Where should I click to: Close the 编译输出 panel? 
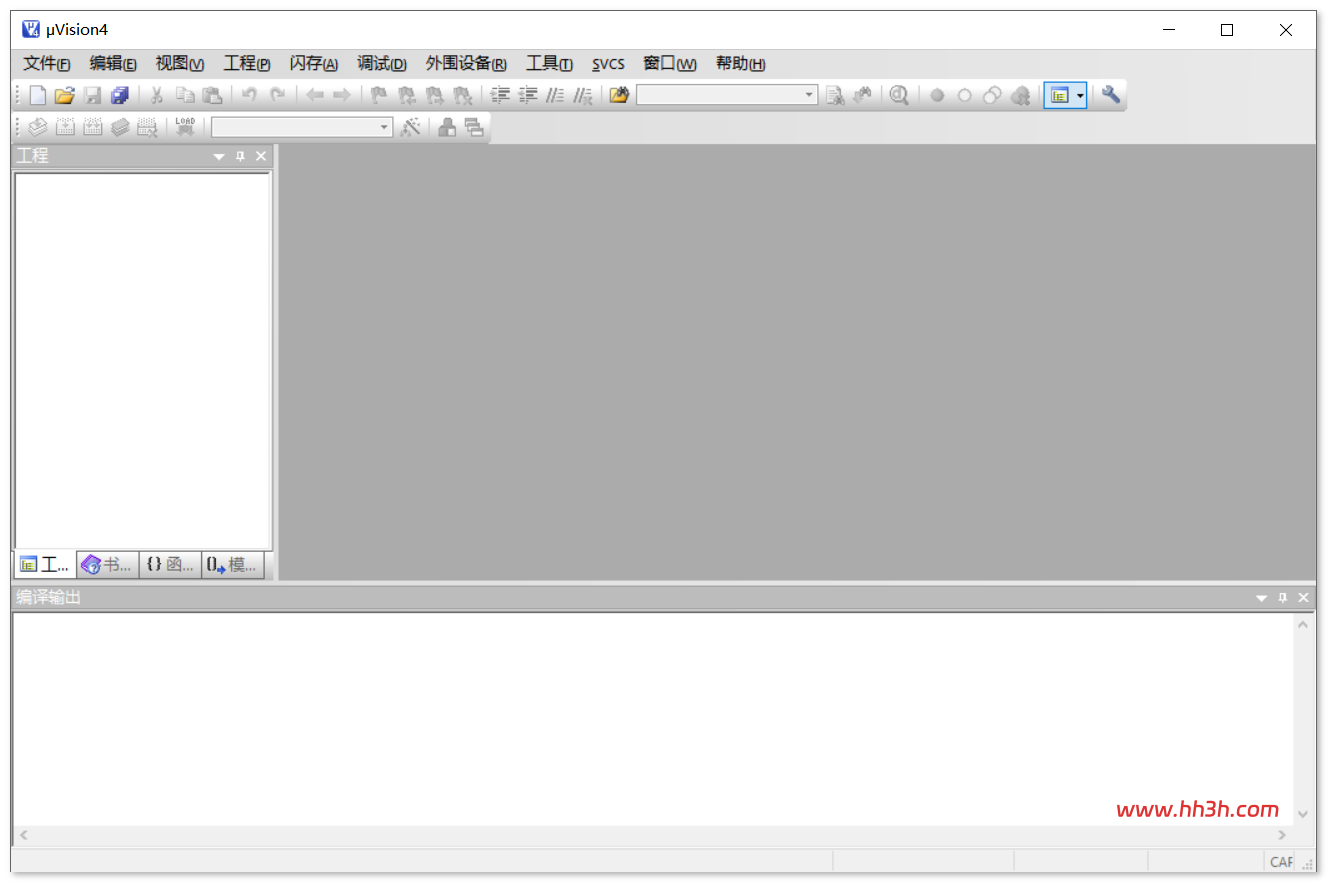pyautogui.click(x=1303, y=597)
